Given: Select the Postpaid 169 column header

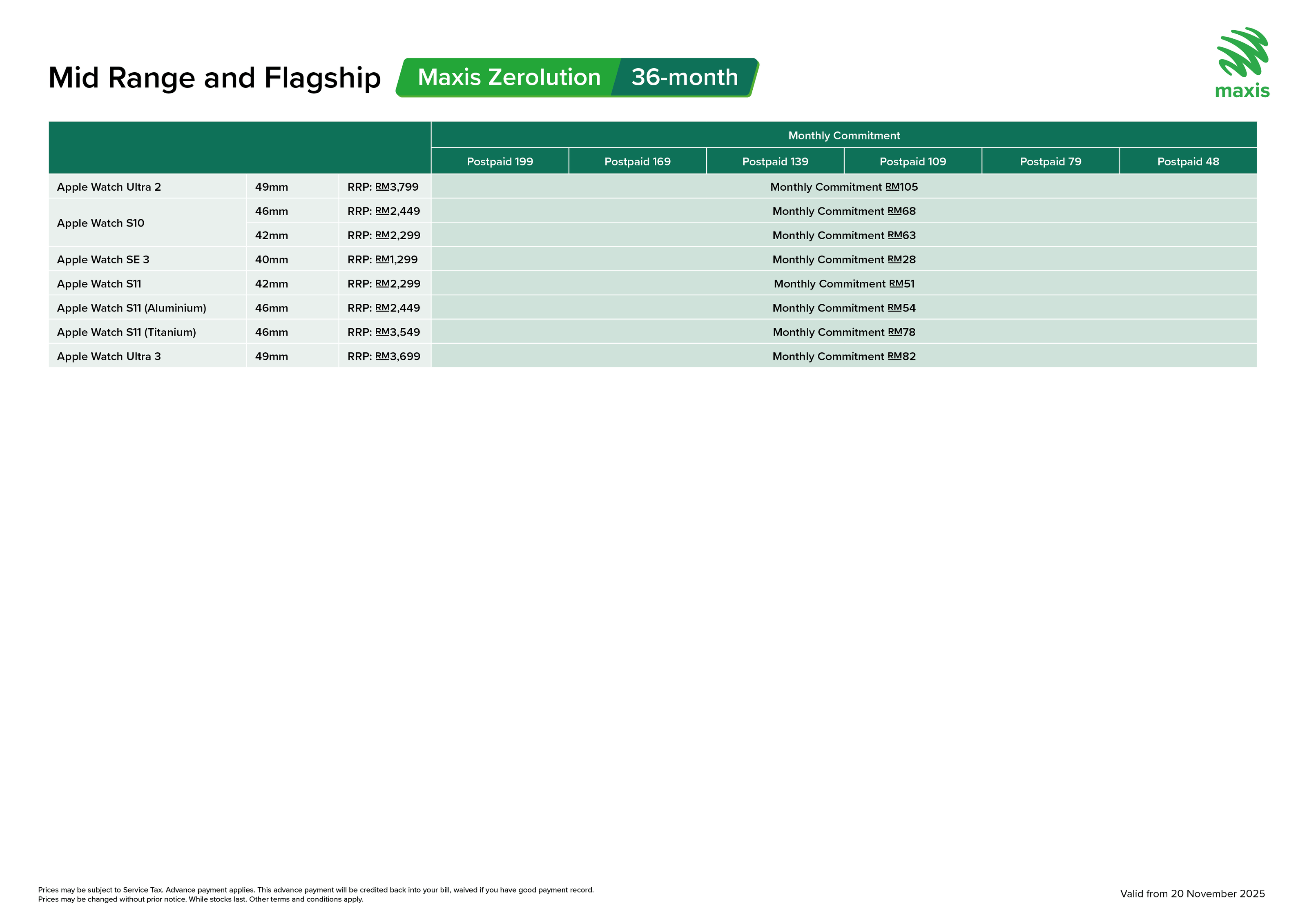Looking at the screenshot, I should 637,162.
